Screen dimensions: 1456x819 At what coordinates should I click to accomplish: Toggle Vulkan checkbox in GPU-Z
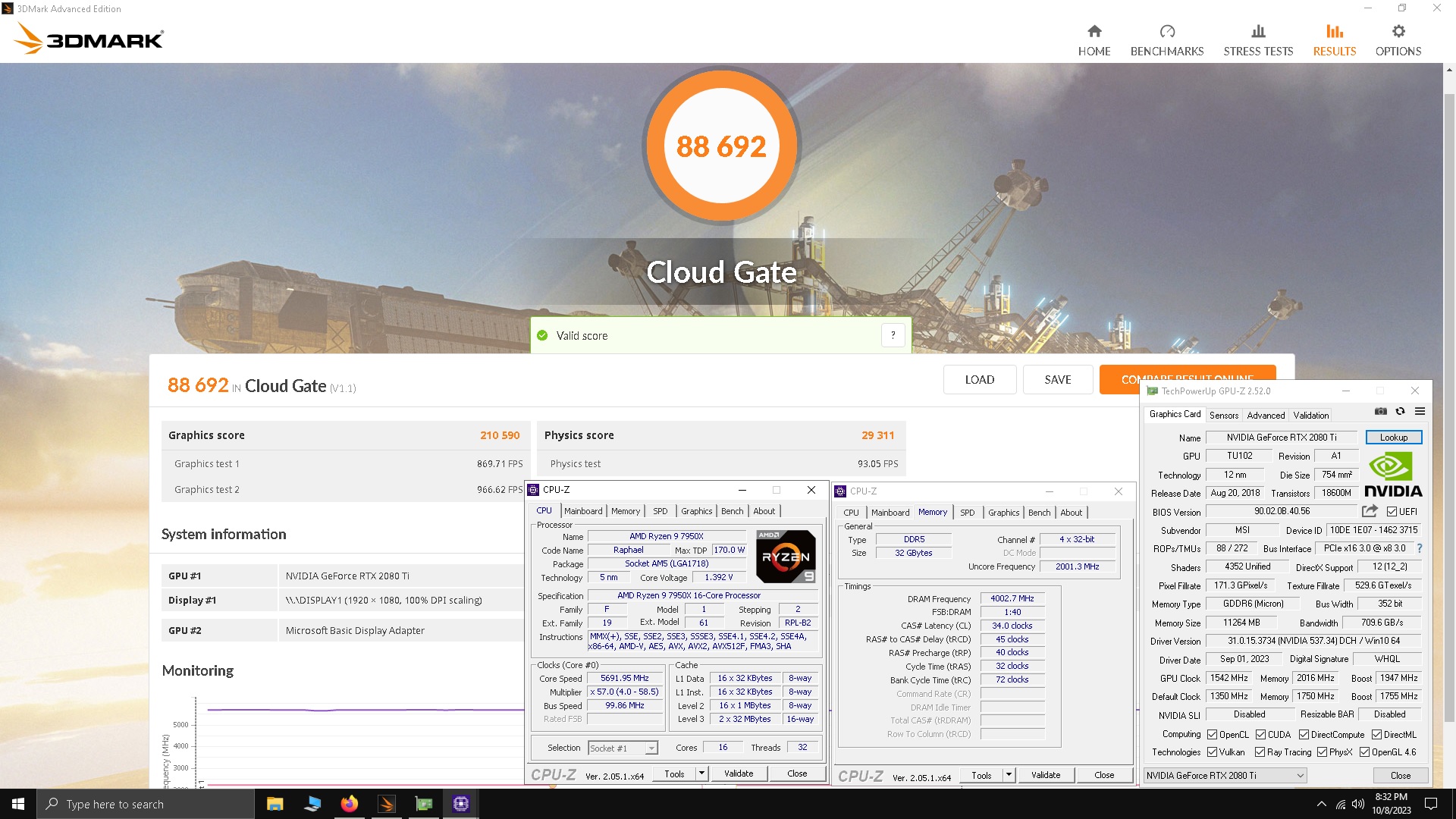tap(1213, 752)
